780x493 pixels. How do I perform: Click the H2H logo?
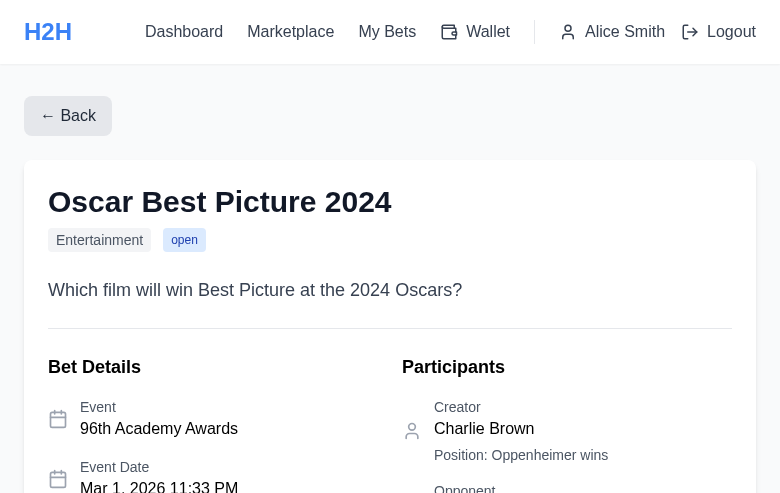tap(48, 32)
